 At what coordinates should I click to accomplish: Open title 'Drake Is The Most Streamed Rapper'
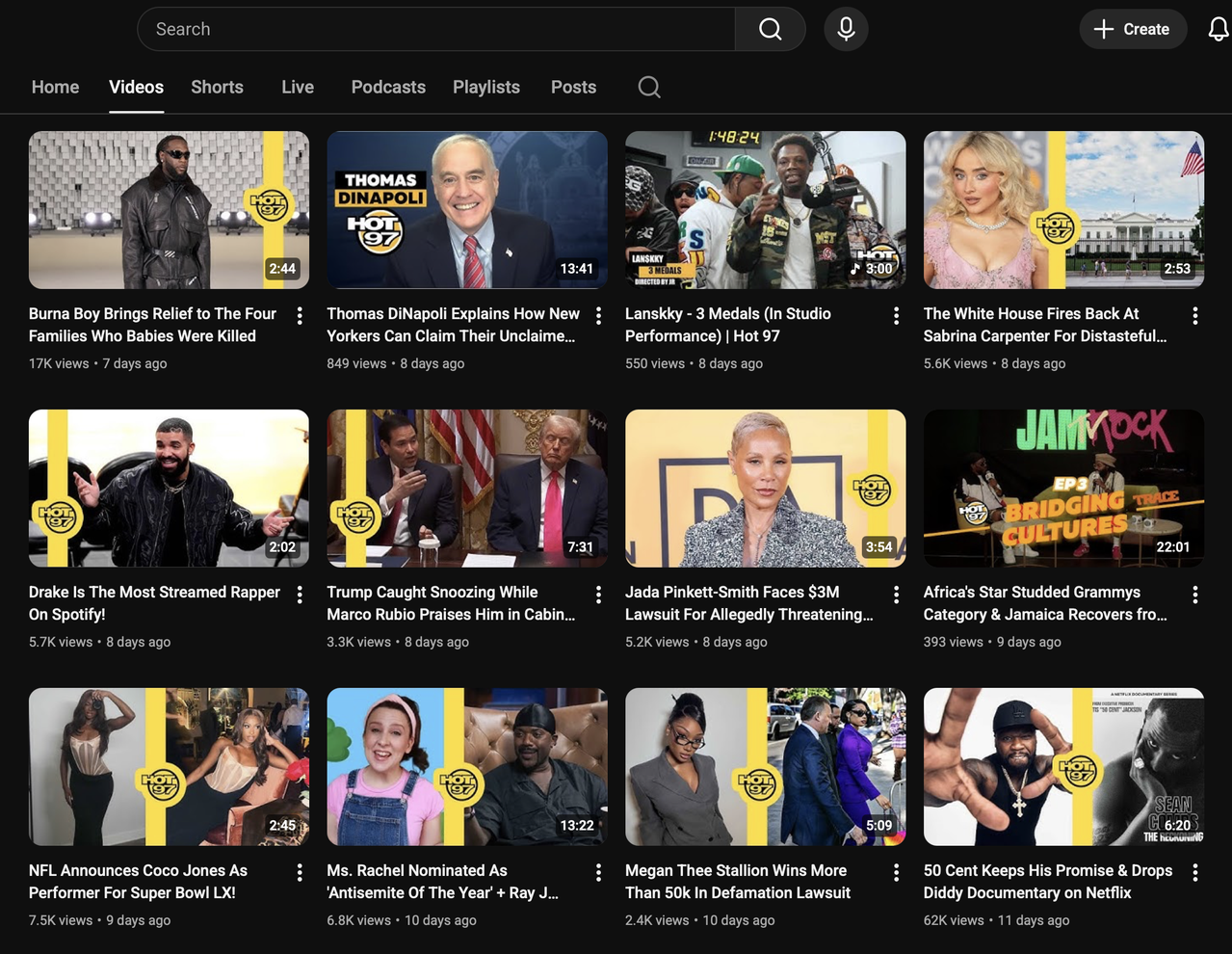tap(154, 603)
